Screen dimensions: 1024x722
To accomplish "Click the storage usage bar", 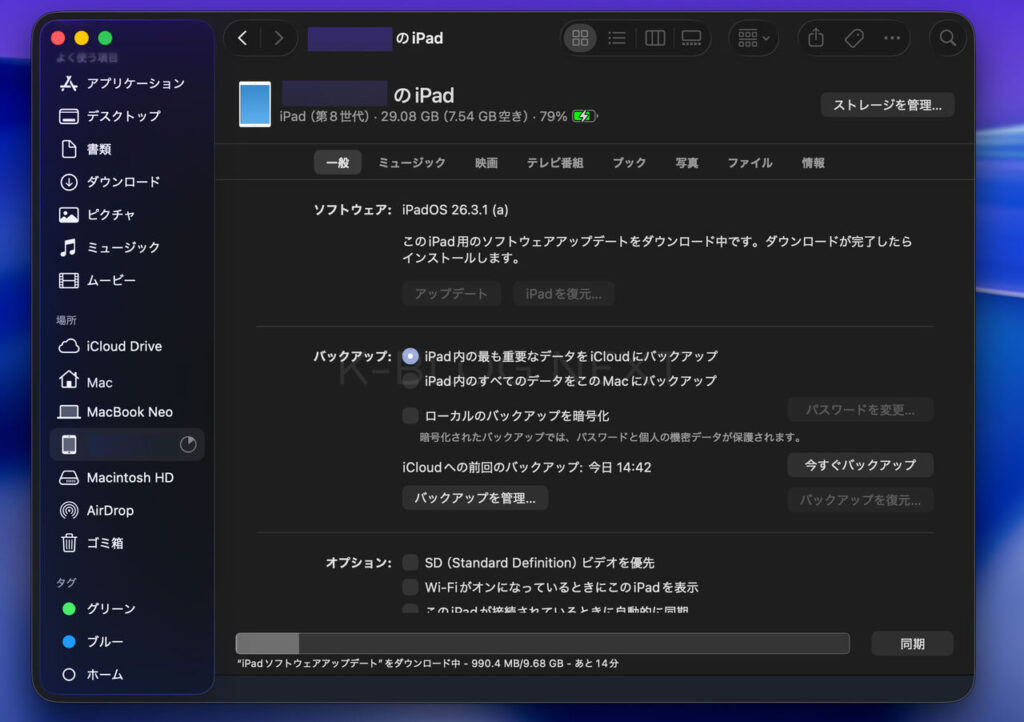I will point(542,643).
